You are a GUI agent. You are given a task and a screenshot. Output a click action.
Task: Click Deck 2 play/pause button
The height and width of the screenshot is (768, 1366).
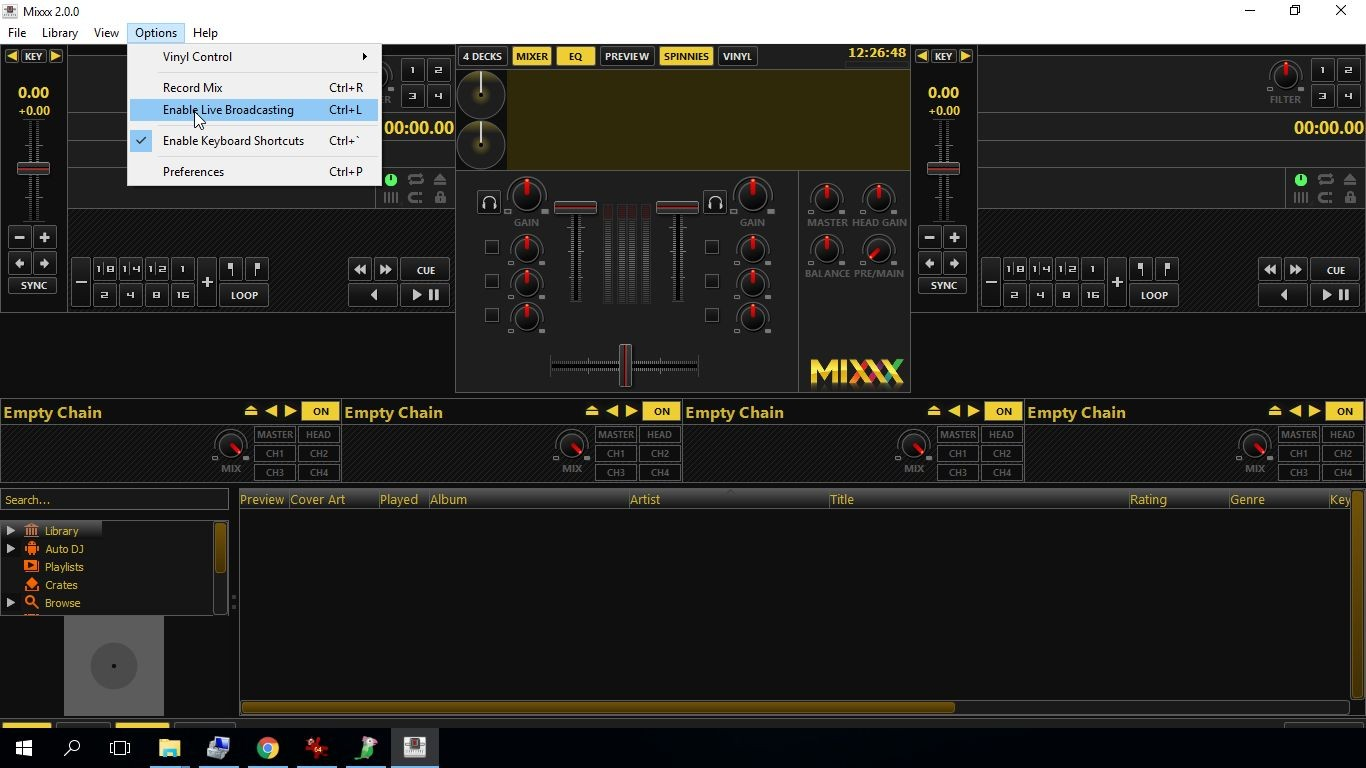[1335, 295]
